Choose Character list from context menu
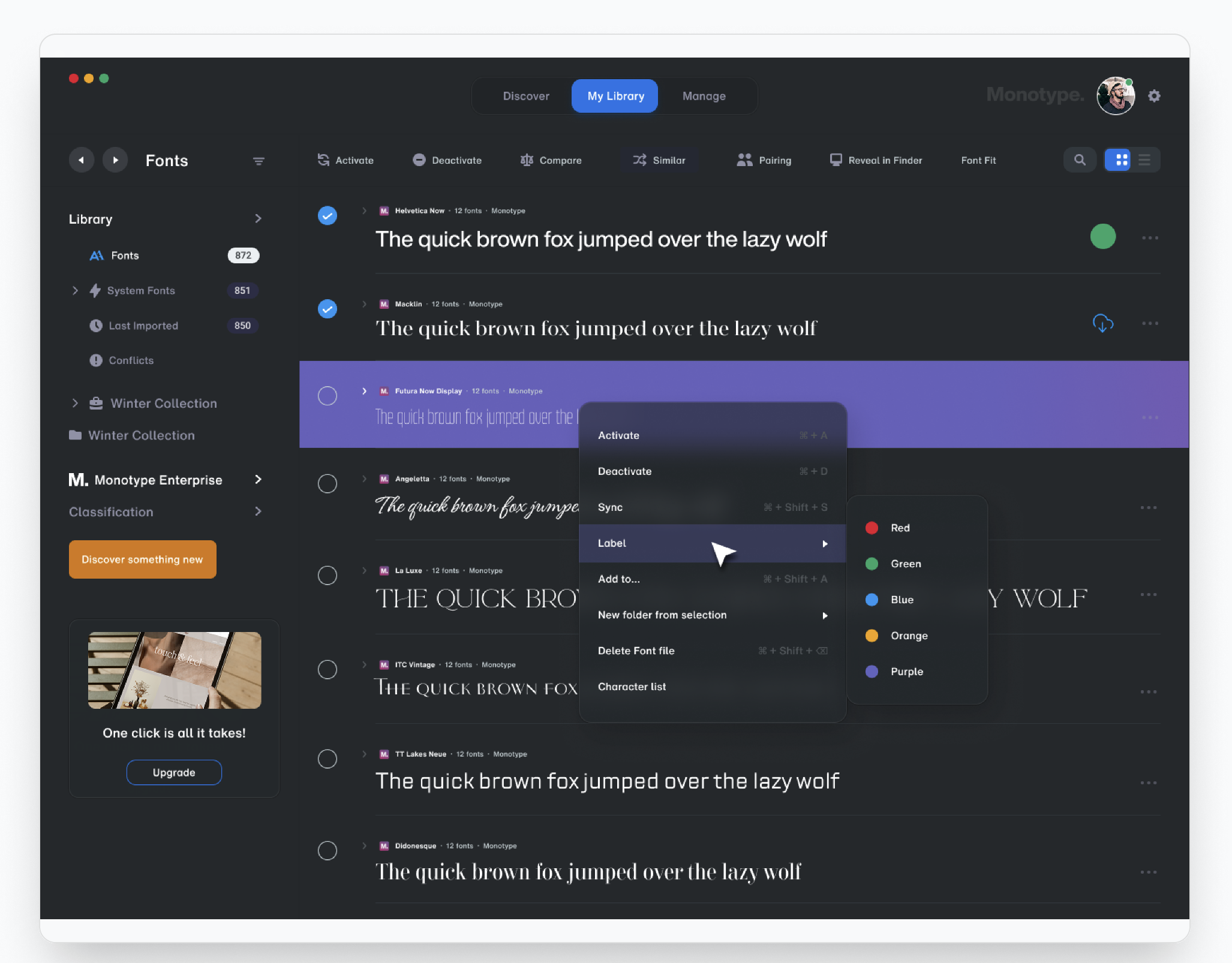1232x963 pixels. (x=632, y=687)
